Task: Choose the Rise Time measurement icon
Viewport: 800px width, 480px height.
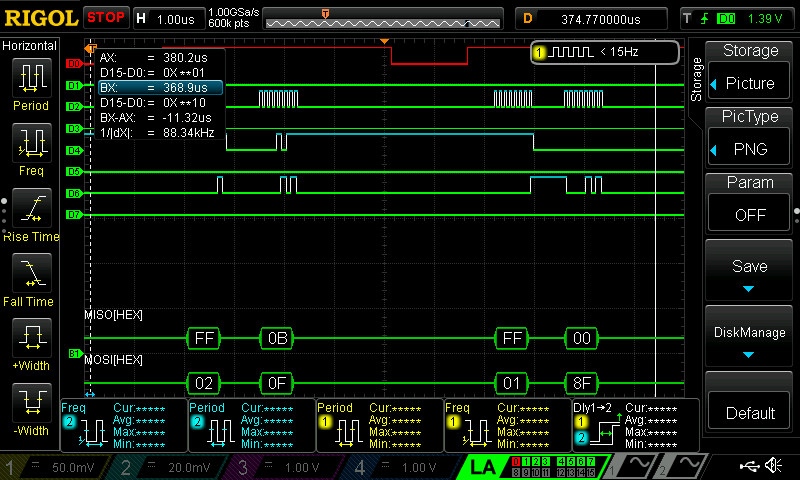Action: click(x=31, y=208)
